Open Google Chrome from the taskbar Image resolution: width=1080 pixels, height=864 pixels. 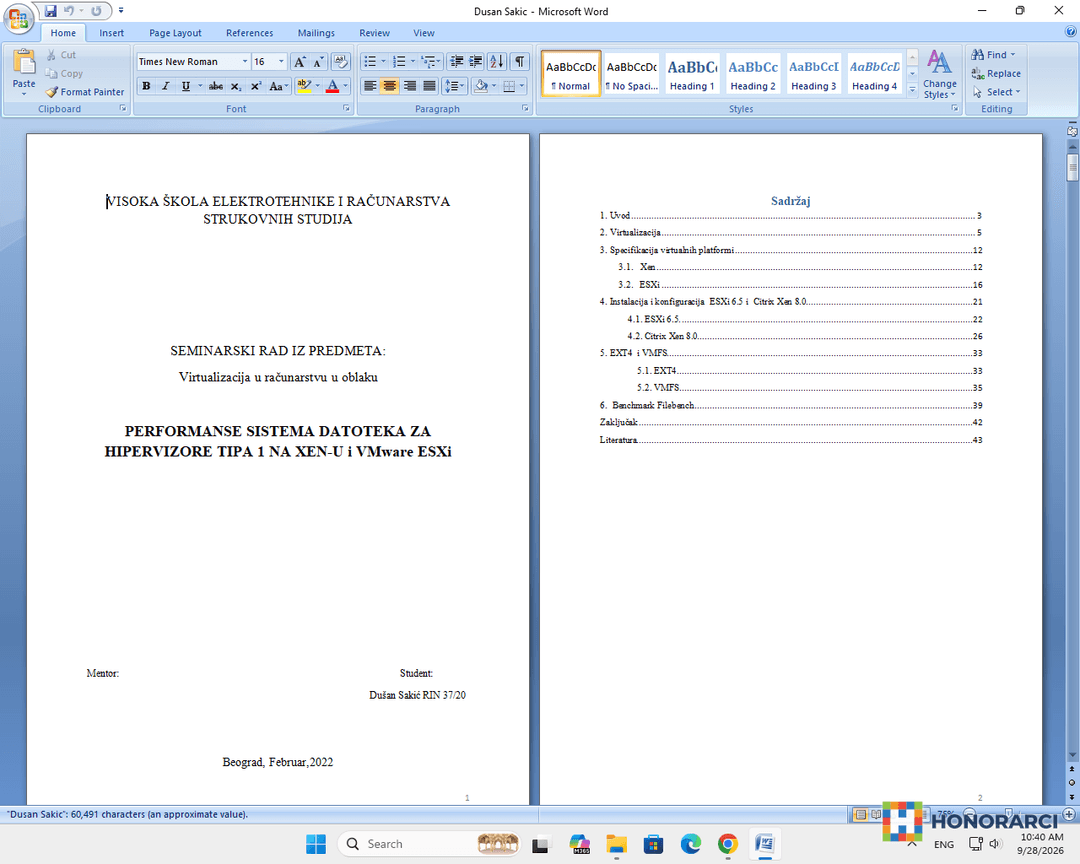728,844
